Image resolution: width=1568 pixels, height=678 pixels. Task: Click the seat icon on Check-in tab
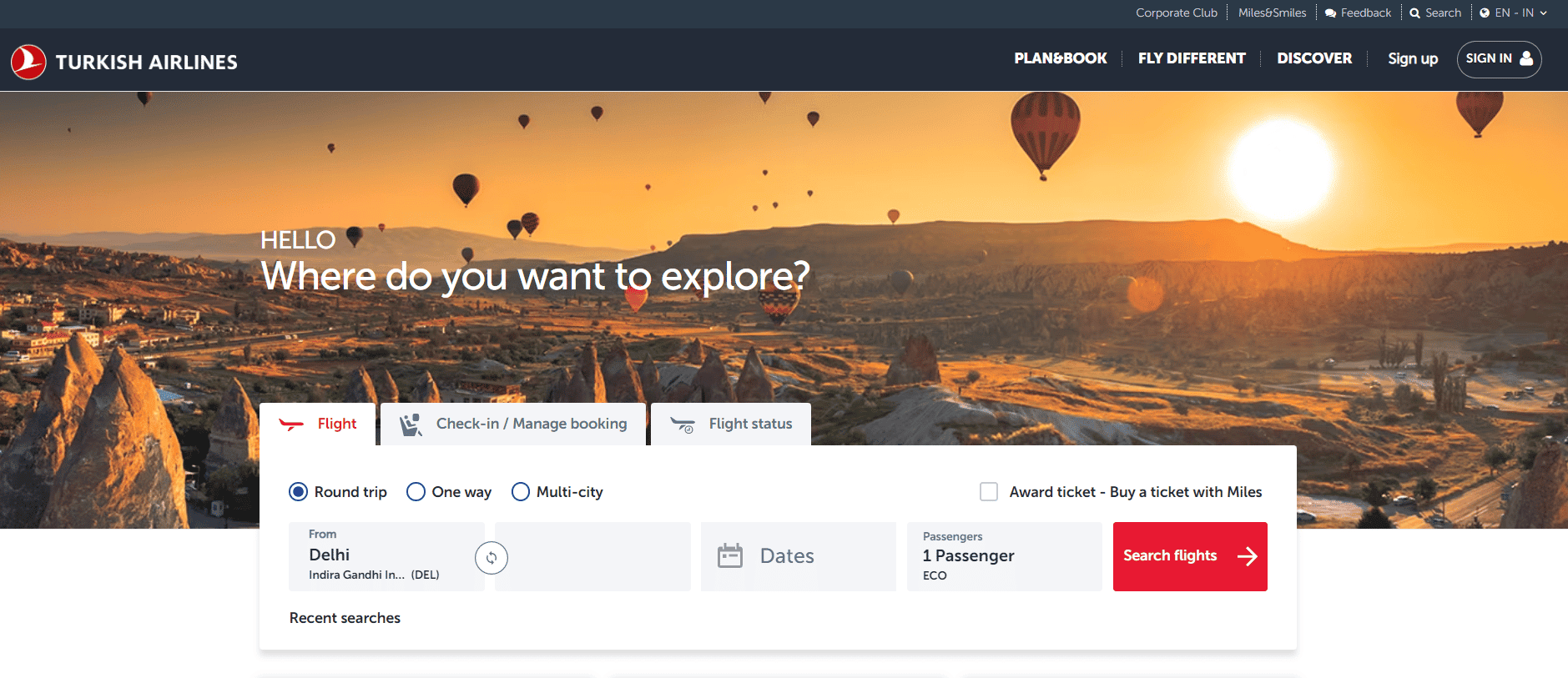(x=410, y=424)
